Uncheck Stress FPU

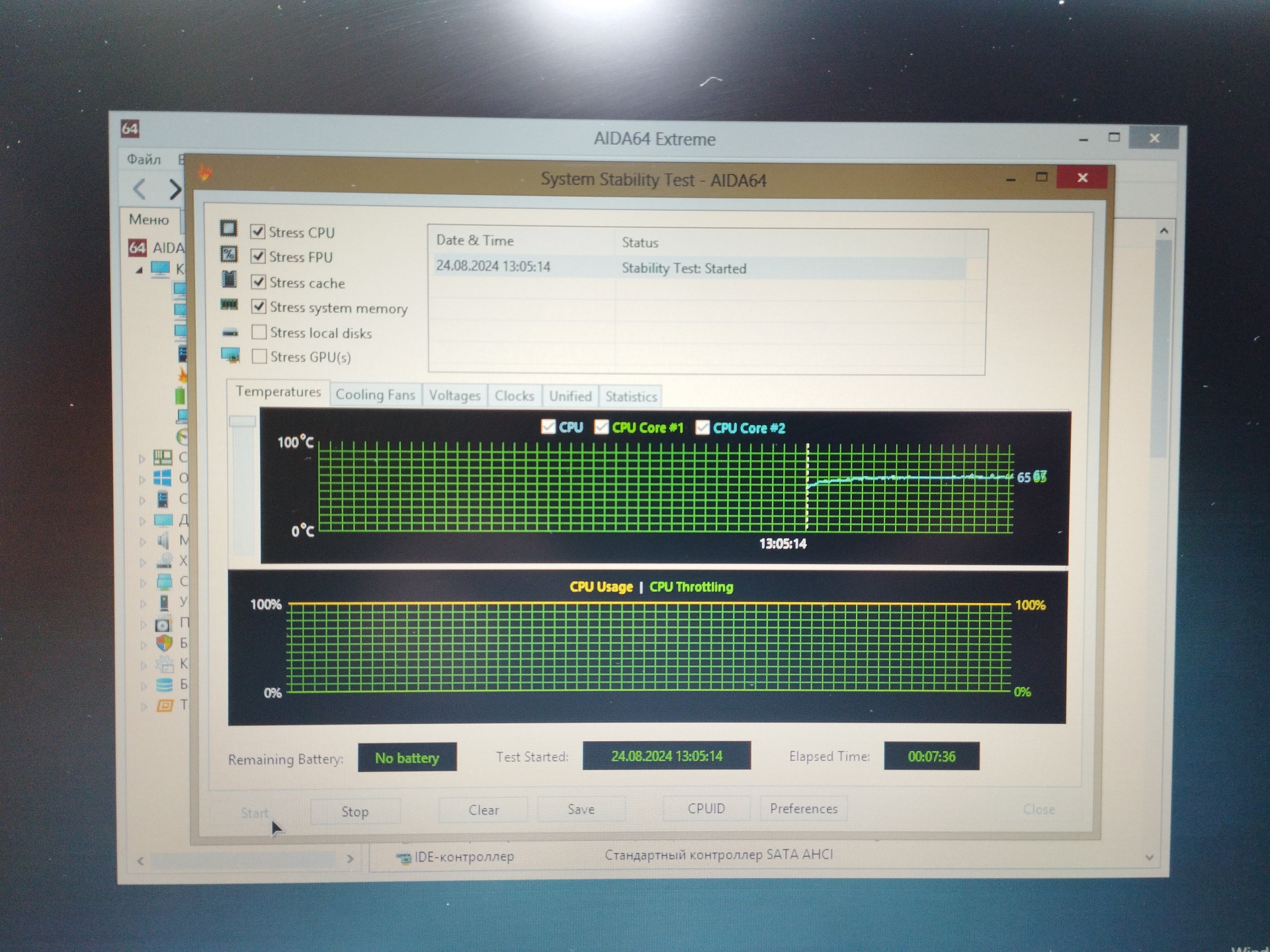(258, 256)
